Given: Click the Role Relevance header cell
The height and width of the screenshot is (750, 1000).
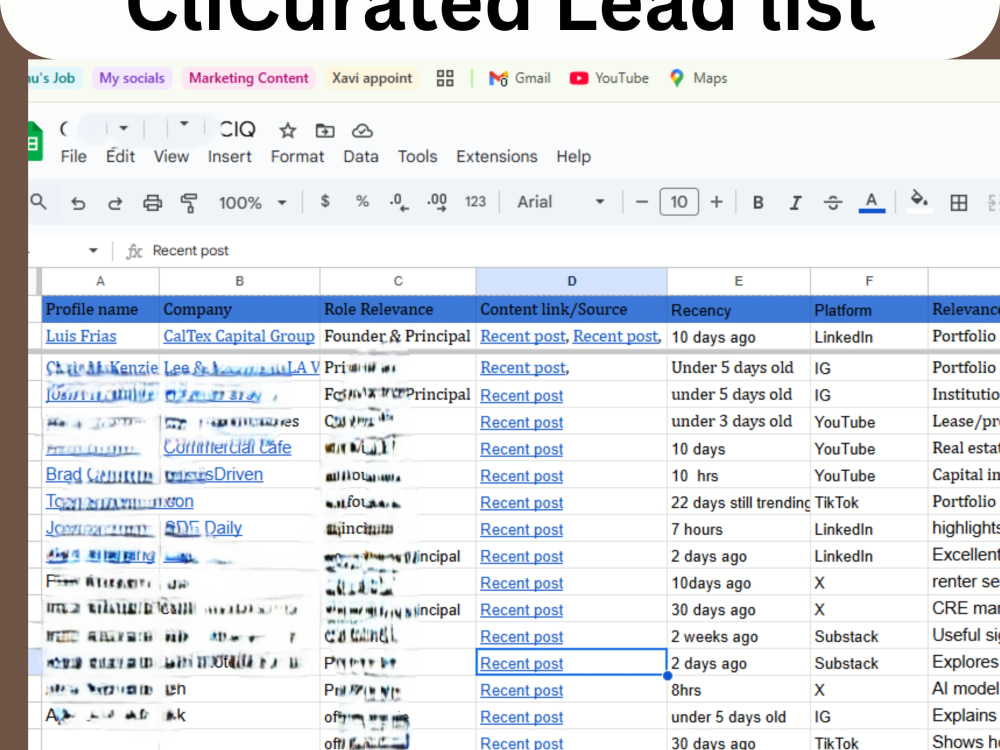Looking at the screenshot, I should [398, 309].
